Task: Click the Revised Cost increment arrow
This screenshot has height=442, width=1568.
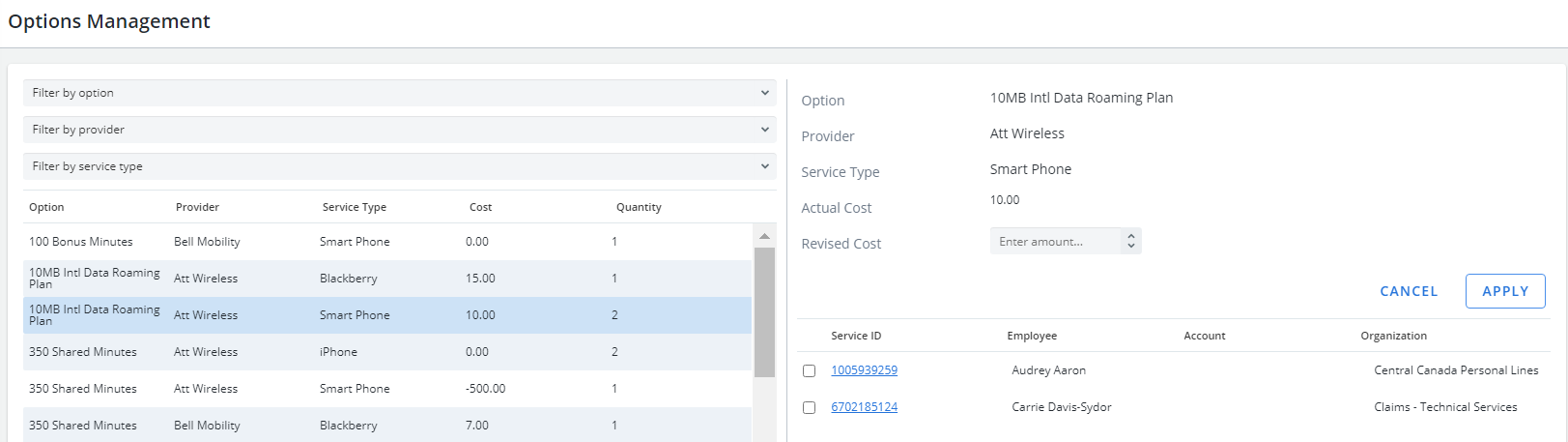Action: (x=1131, y=235)
